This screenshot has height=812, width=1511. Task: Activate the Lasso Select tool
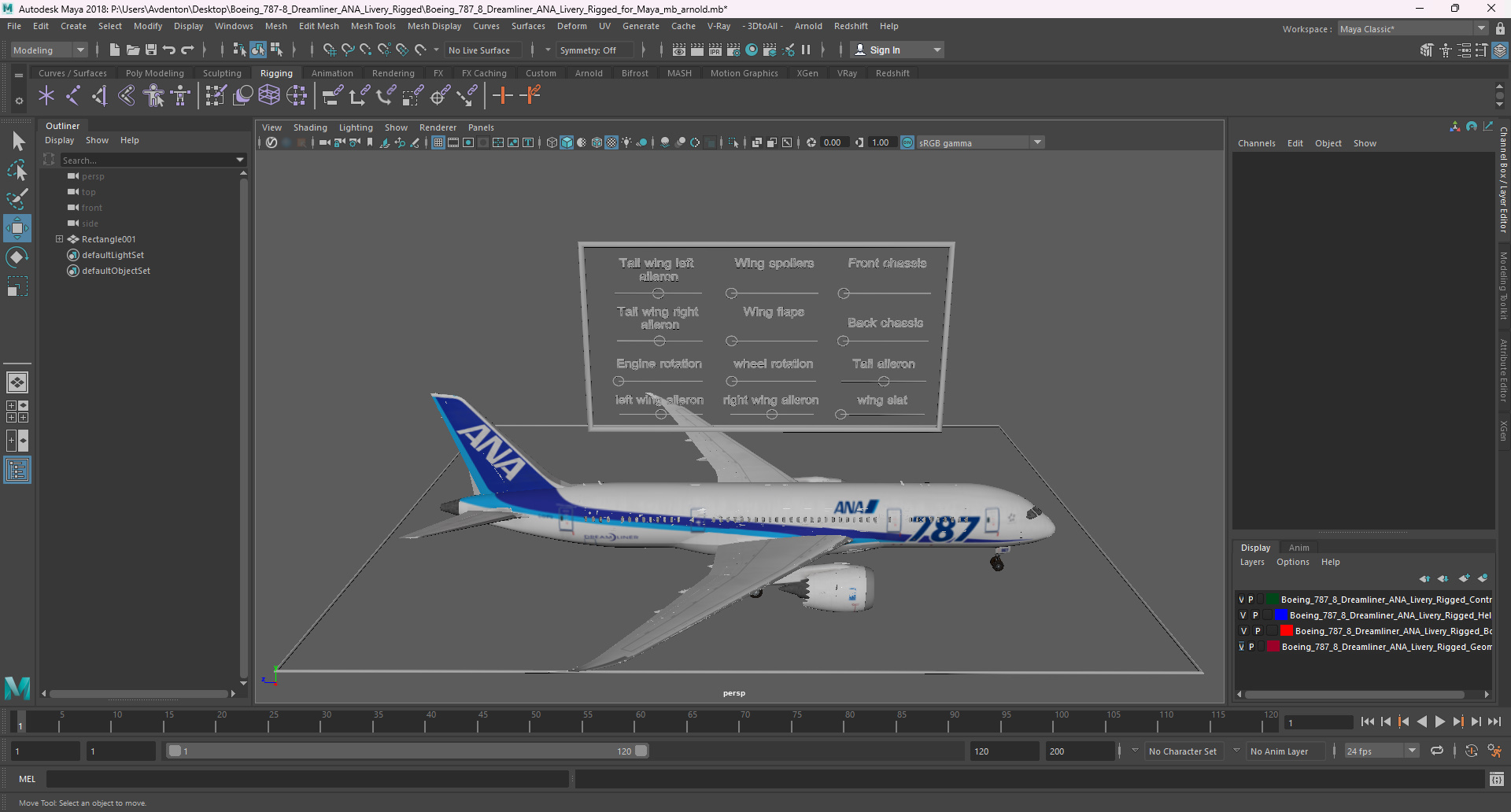point(17,170)
